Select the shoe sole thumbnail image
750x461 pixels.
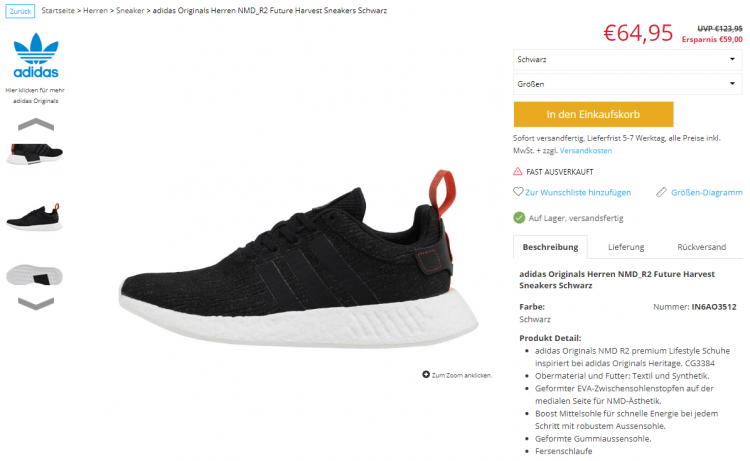point(34,275)
